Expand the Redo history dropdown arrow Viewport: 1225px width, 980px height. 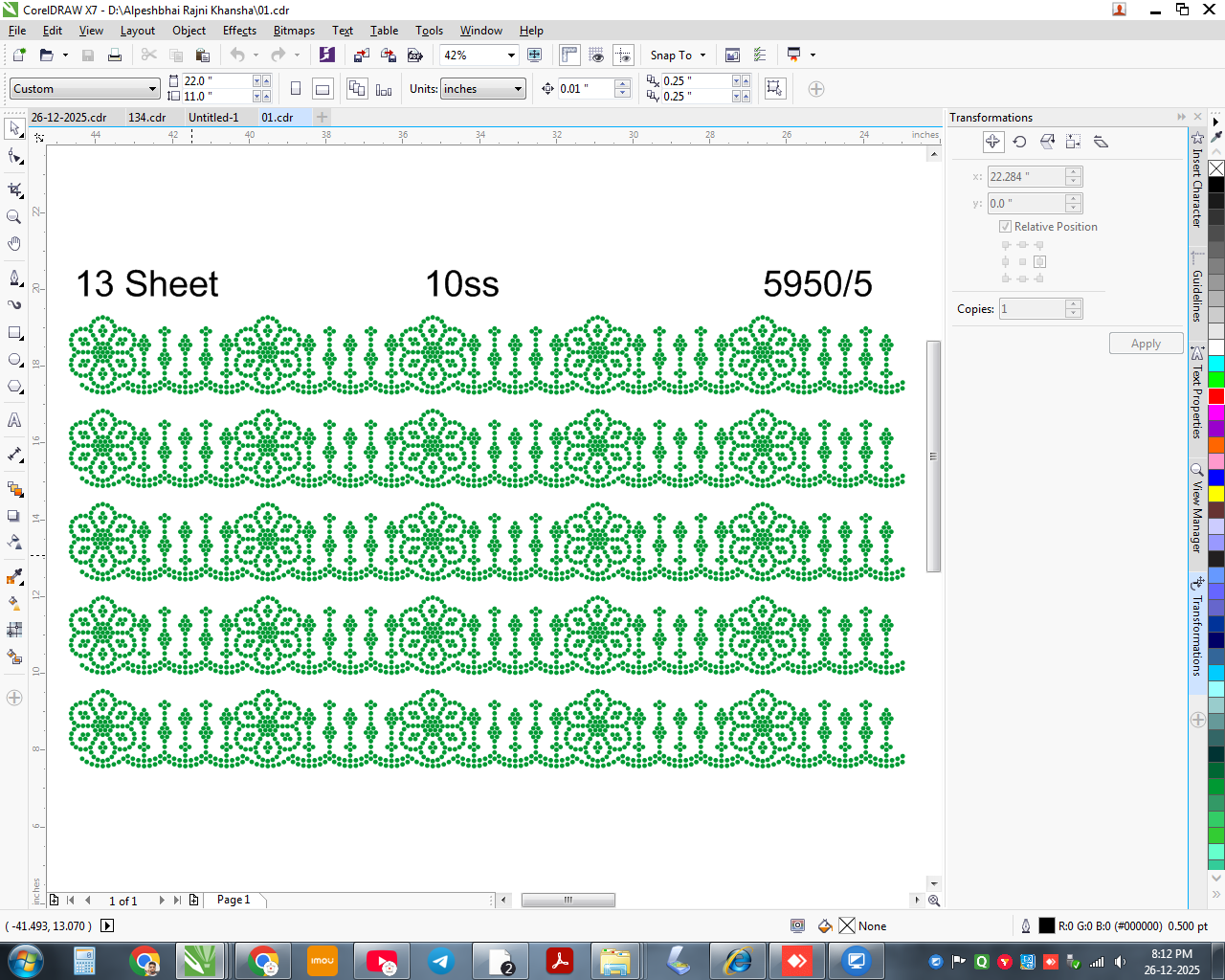coord(297,56)
